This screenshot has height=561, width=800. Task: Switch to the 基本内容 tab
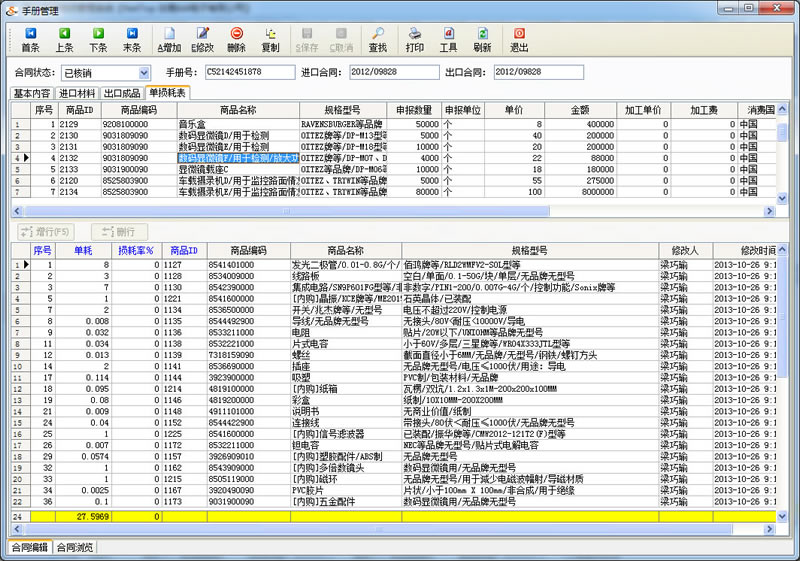[32, 93]
